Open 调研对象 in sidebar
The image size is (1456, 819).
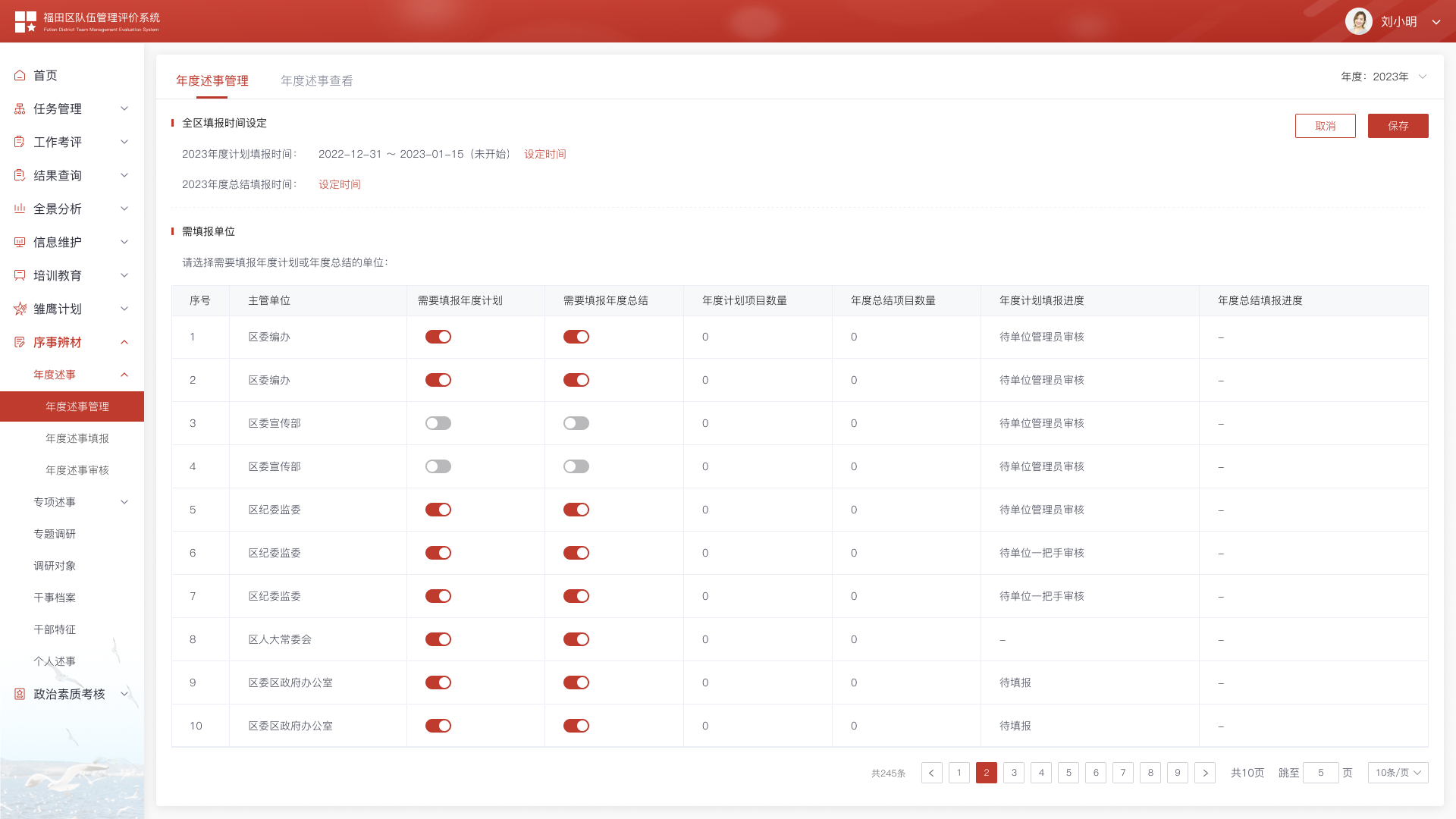(x=55, y=566)
